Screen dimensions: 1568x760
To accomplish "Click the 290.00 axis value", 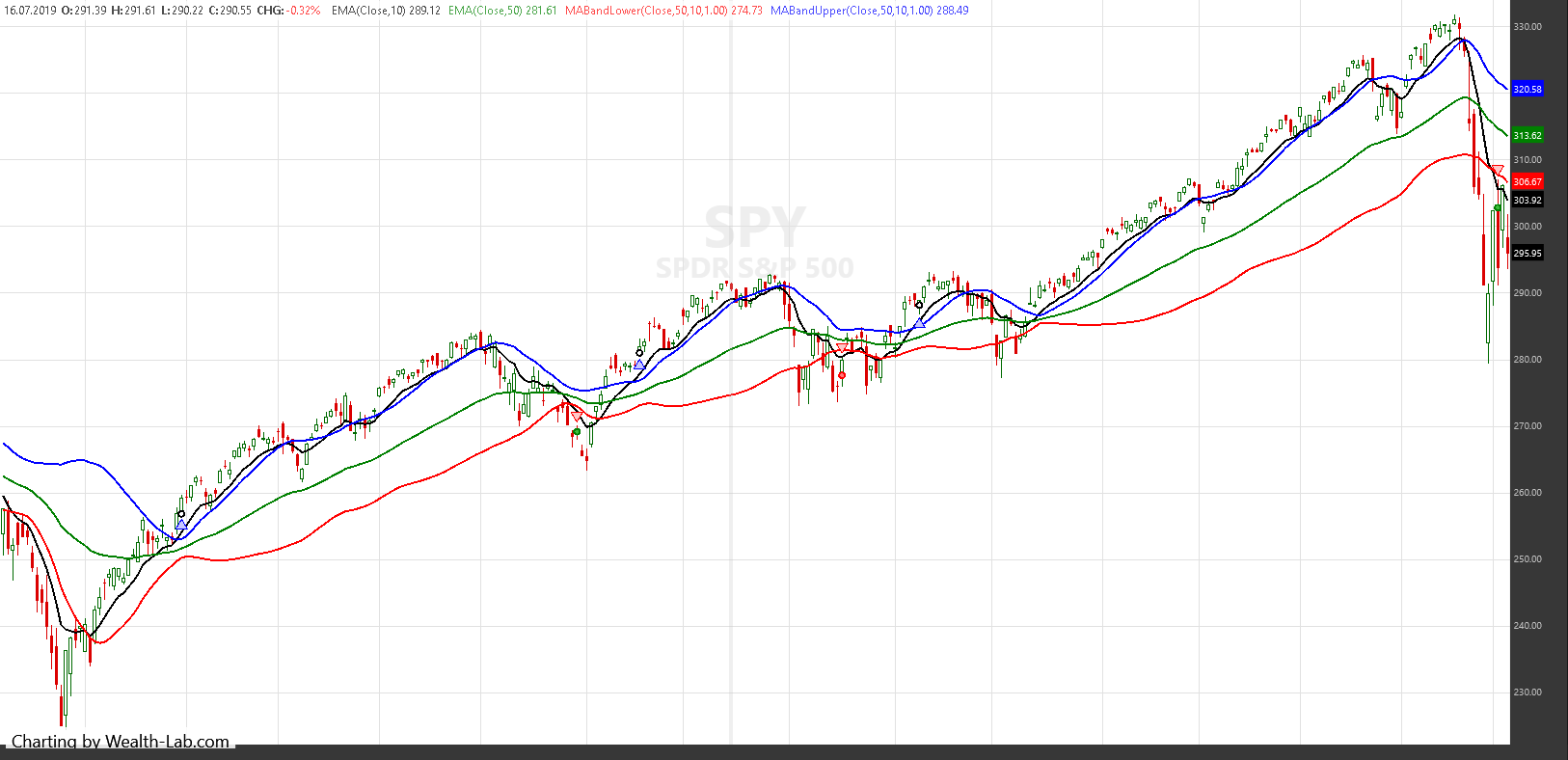I will pos(1527,293).
